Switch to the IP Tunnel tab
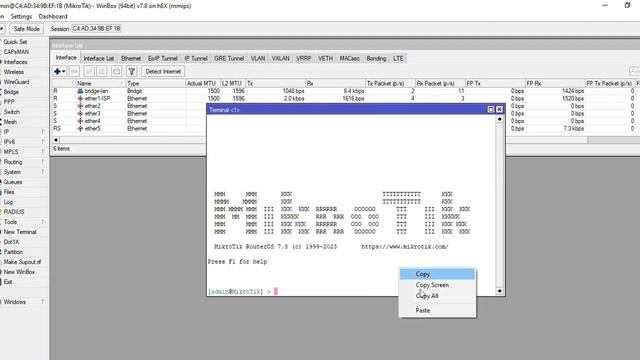The height and width of the screenshot is (360, 640). pos(196,58)
